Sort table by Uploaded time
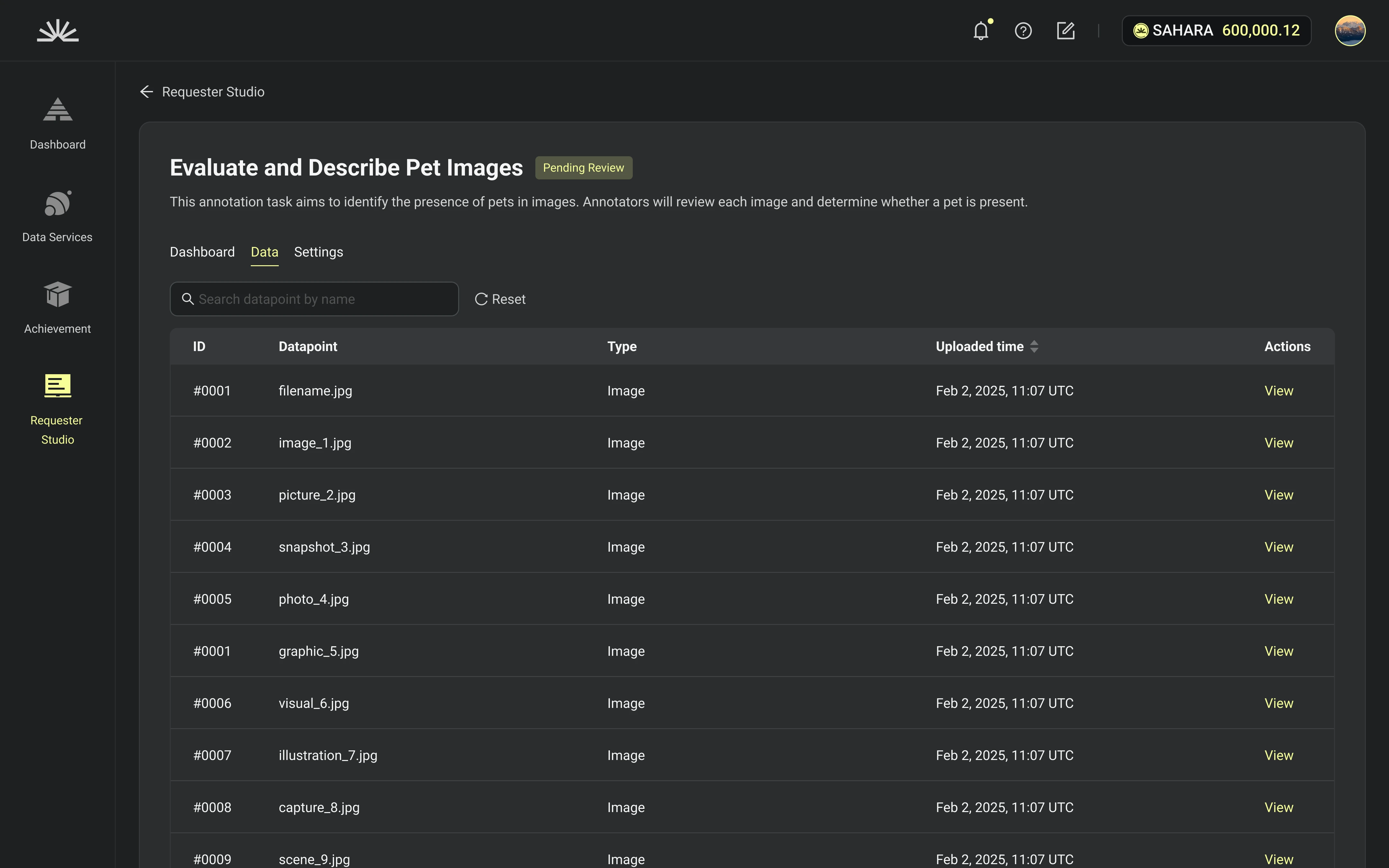 tap(1034, 346)
